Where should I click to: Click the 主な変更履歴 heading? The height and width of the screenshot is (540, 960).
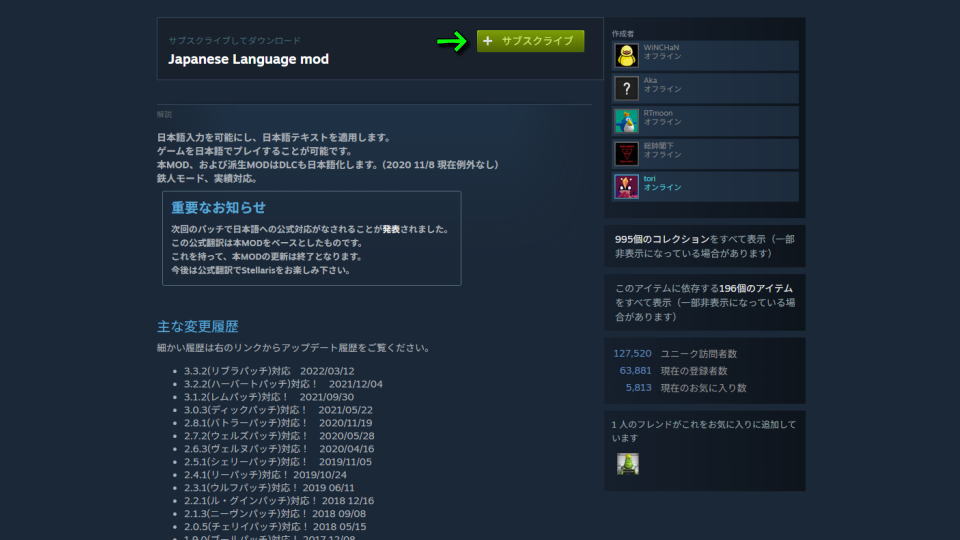point(197,326)
